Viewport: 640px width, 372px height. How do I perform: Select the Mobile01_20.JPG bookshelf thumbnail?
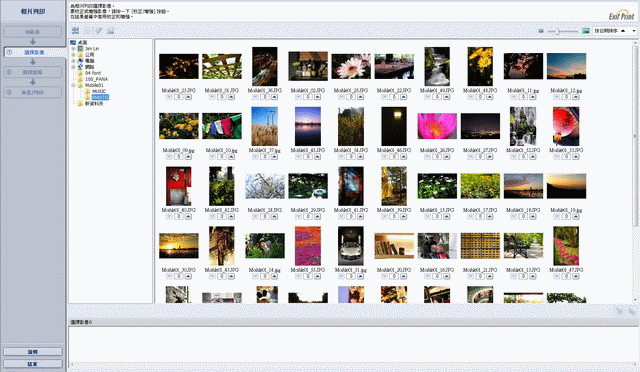pos(394,246)
